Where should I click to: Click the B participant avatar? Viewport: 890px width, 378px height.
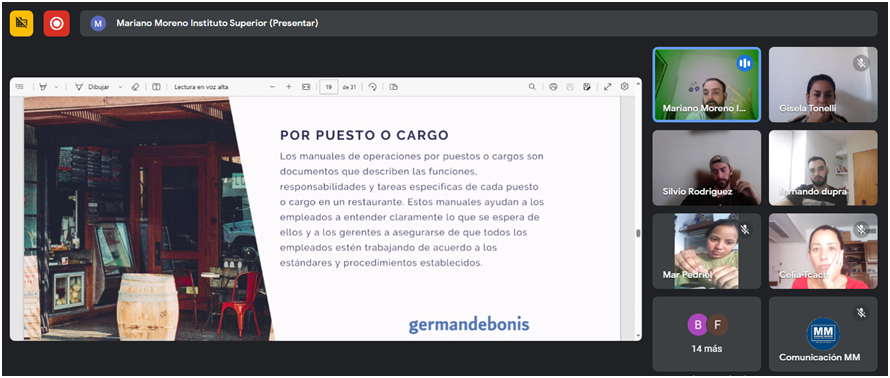click(698, 325)
